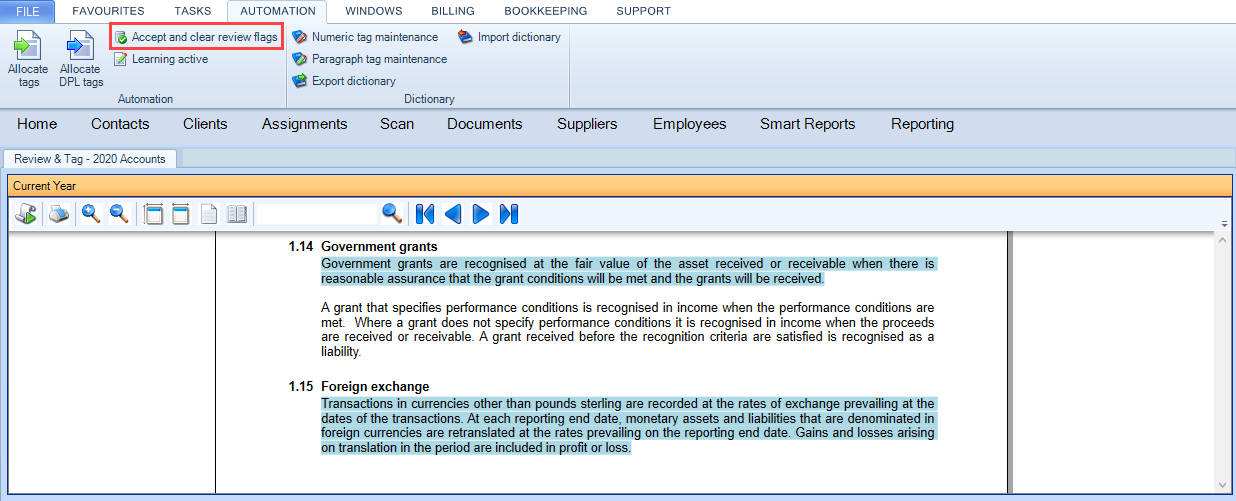
Task: Select the Review & Tag - 2020 Accounts tab
Action: coord(90,158)
